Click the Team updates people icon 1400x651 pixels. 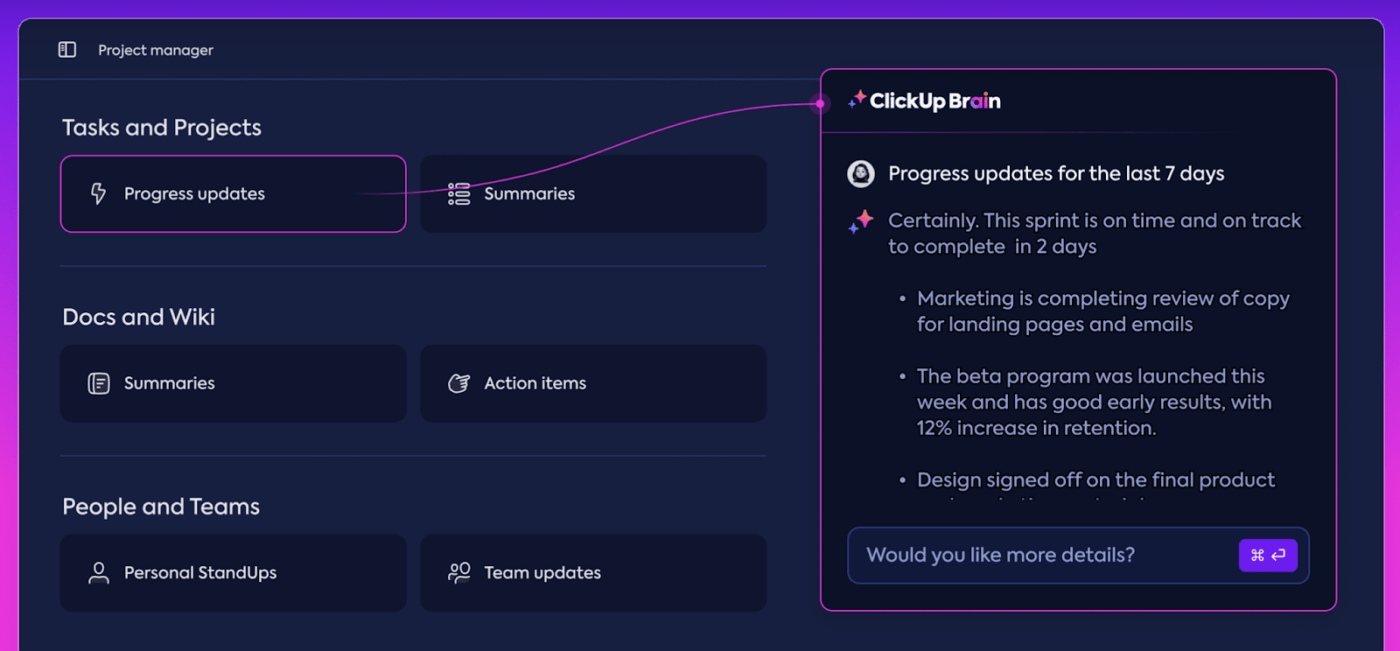(459, 573)
